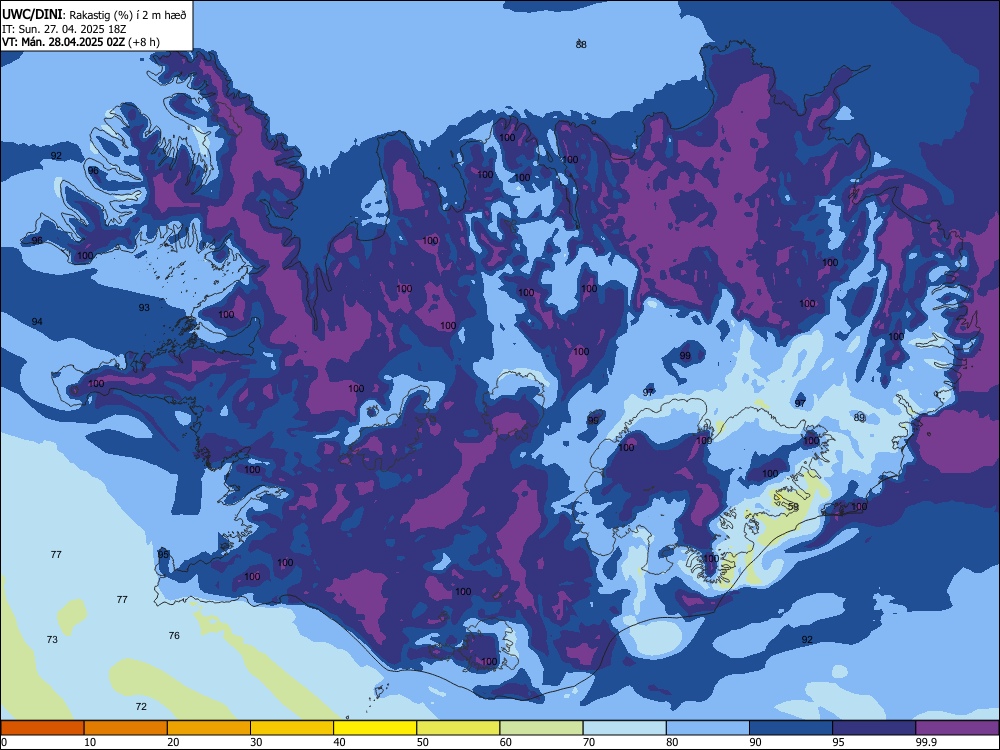Click the '76' value south of Reykjanes
Screen dimensions: 1000x750
(174, 636)
